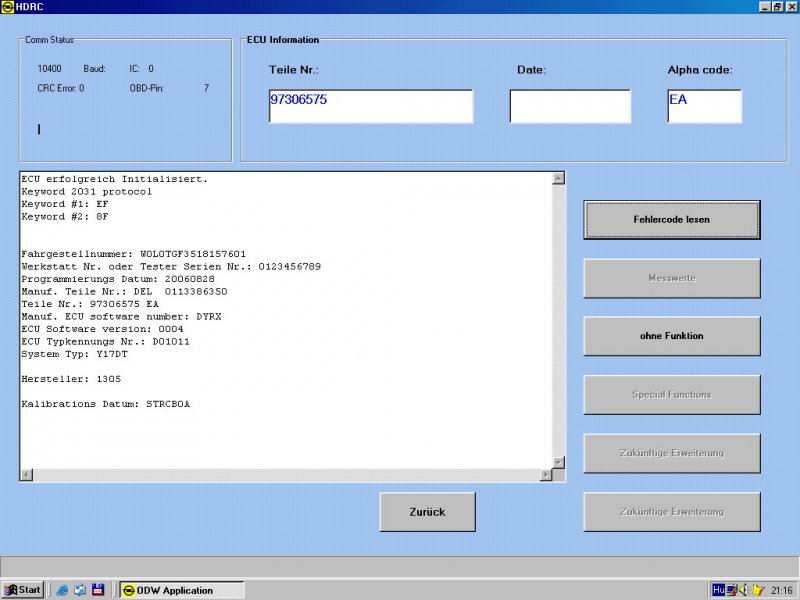
Task: Click the floppy disk quick launch icon
Action: tap(98, 590)
